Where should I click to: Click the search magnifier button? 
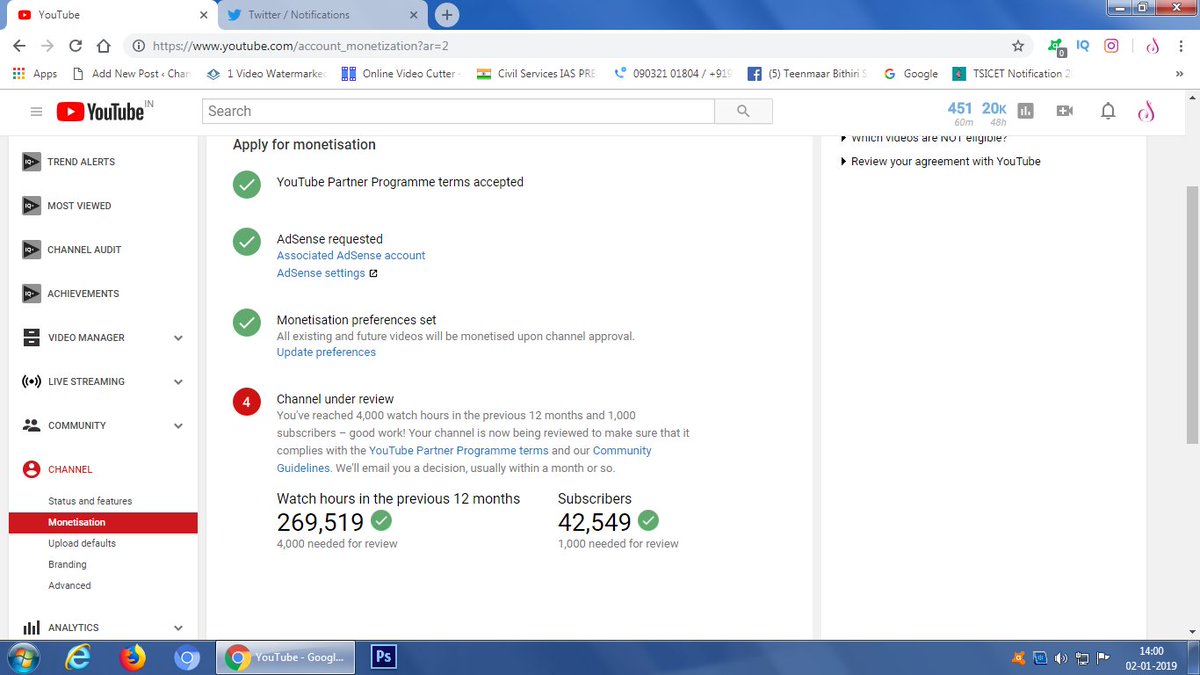point(743,111)
